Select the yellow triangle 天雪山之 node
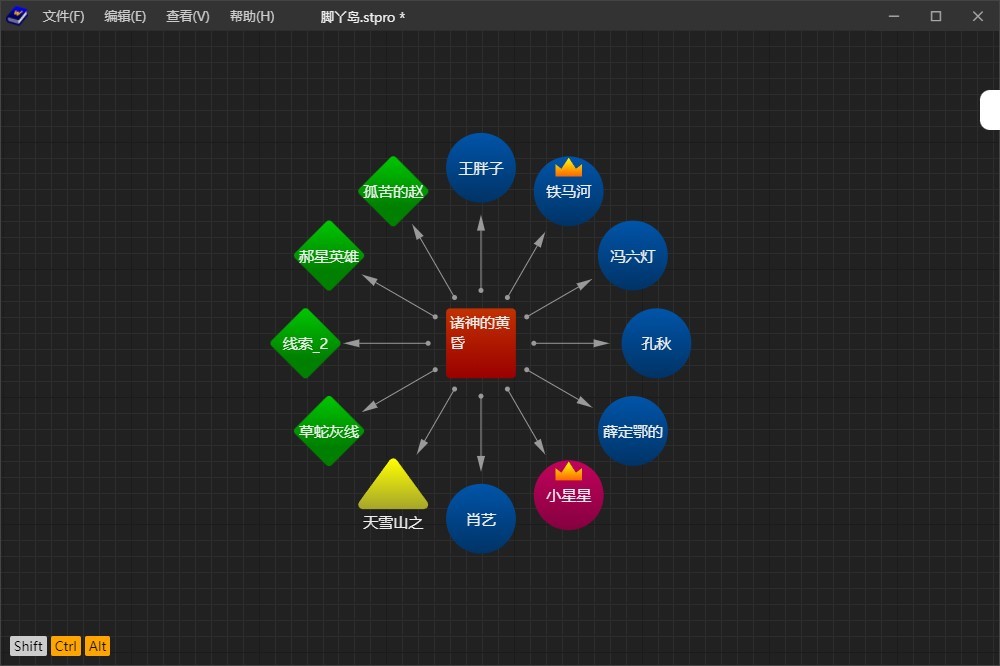This screenshot has height=666, width=1000. pos(393,490)
